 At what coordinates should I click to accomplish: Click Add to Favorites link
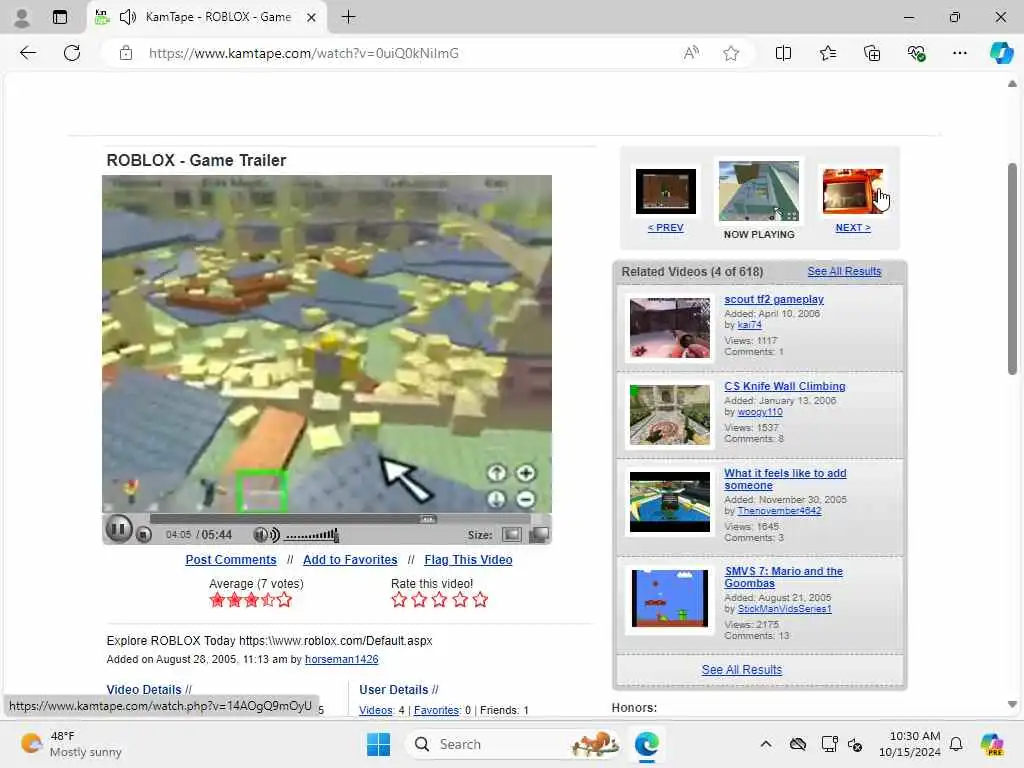click(350, 560)
